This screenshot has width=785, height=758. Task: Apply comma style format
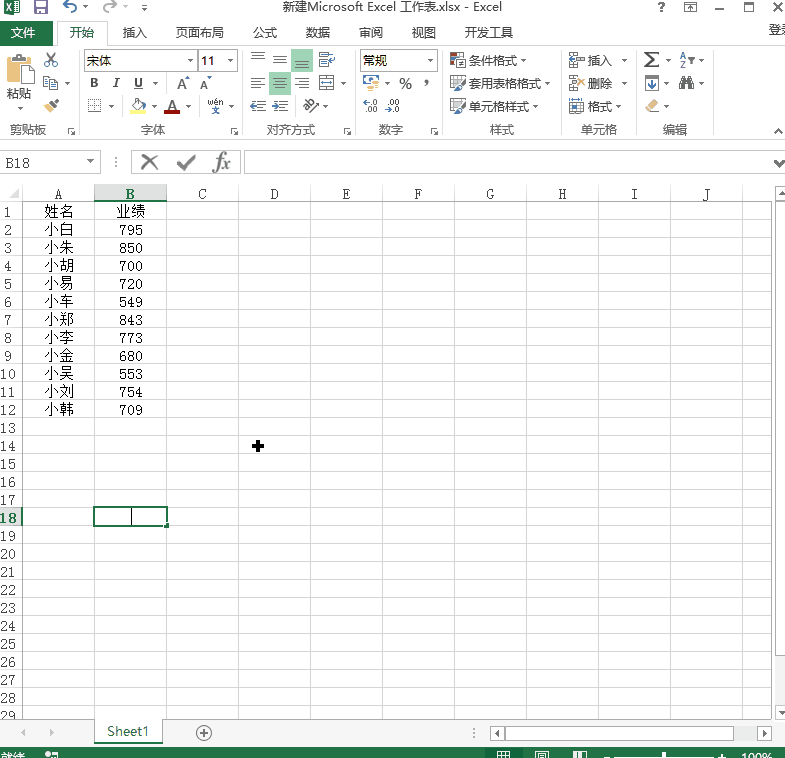pos(427,83)
